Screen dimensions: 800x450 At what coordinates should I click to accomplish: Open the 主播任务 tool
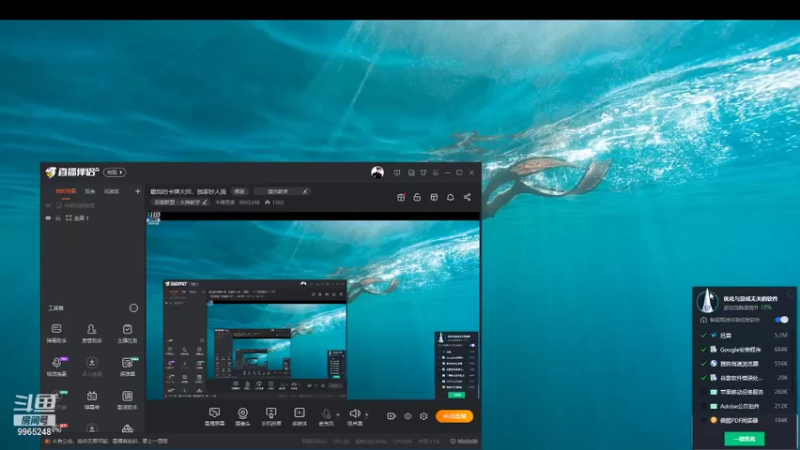(x=127, y=333)
